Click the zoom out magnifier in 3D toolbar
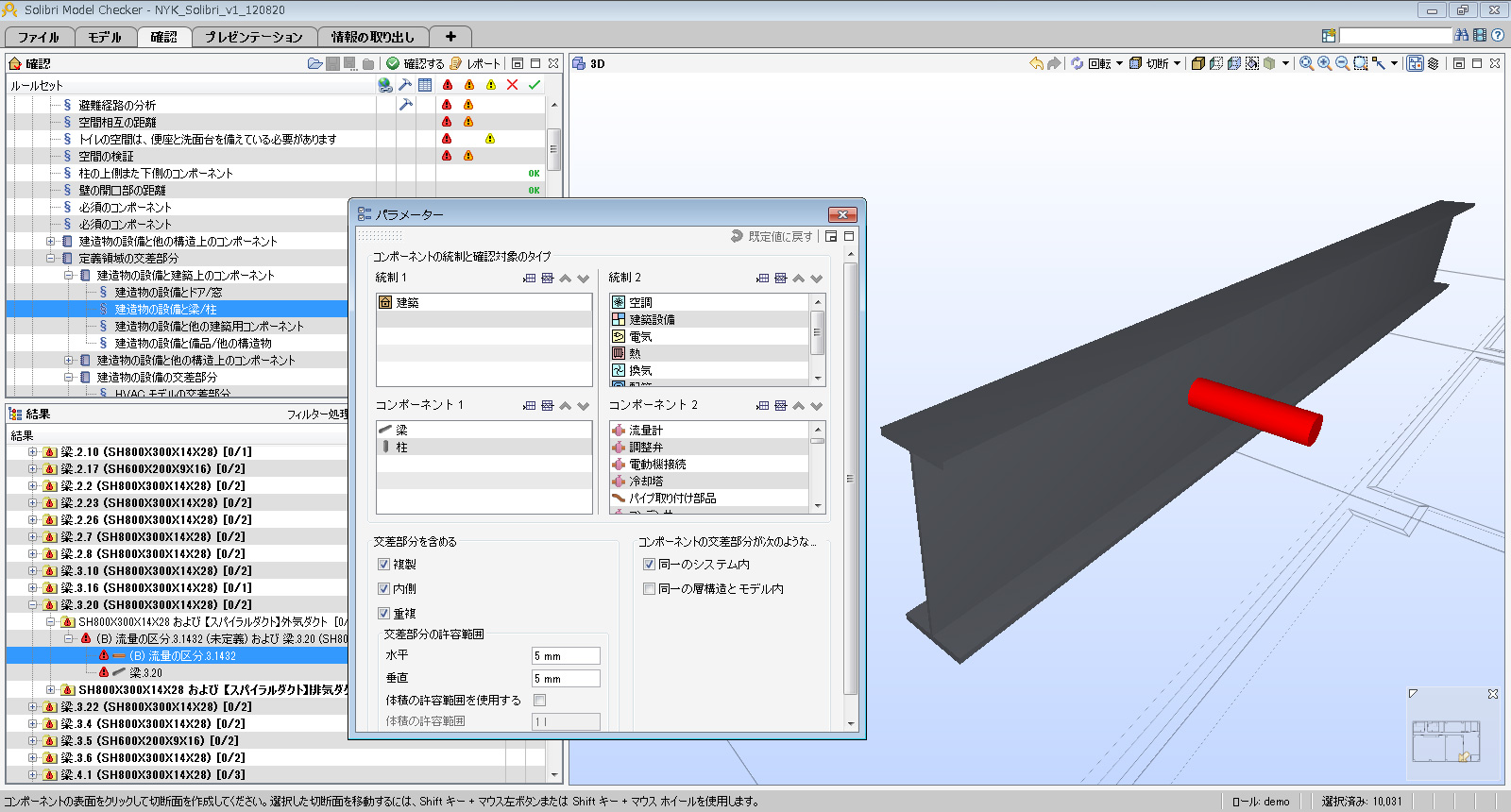The width and height of the screenshot is (1511, 812). (1342, 63)
